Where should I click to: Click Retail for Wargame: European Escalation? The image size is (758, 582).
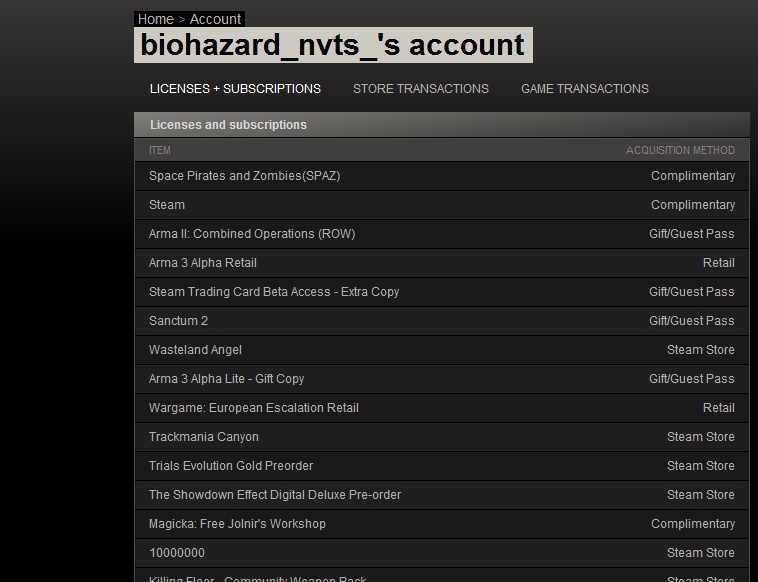click(x=718, y=408)
